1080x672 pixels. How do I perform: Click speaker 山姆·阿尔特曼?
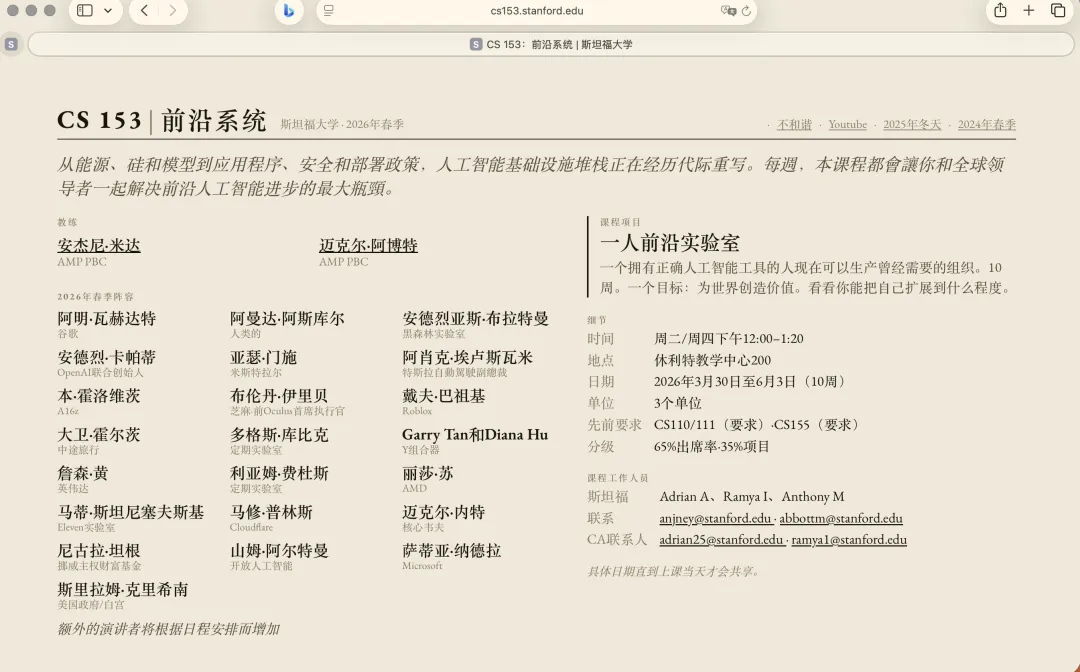click(x=279, y=550)
